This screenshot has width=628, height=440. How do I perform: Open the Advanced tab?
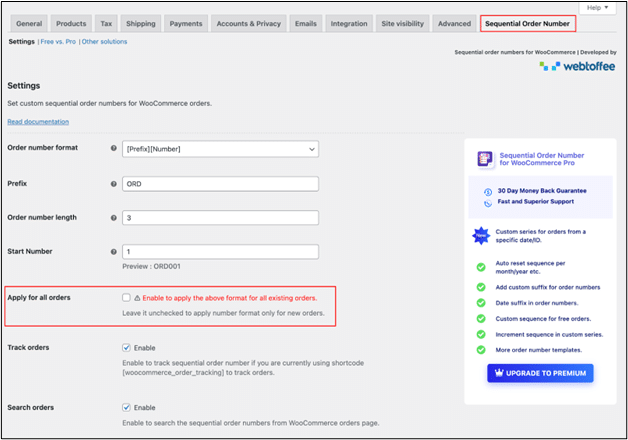(x=454, y=24)
